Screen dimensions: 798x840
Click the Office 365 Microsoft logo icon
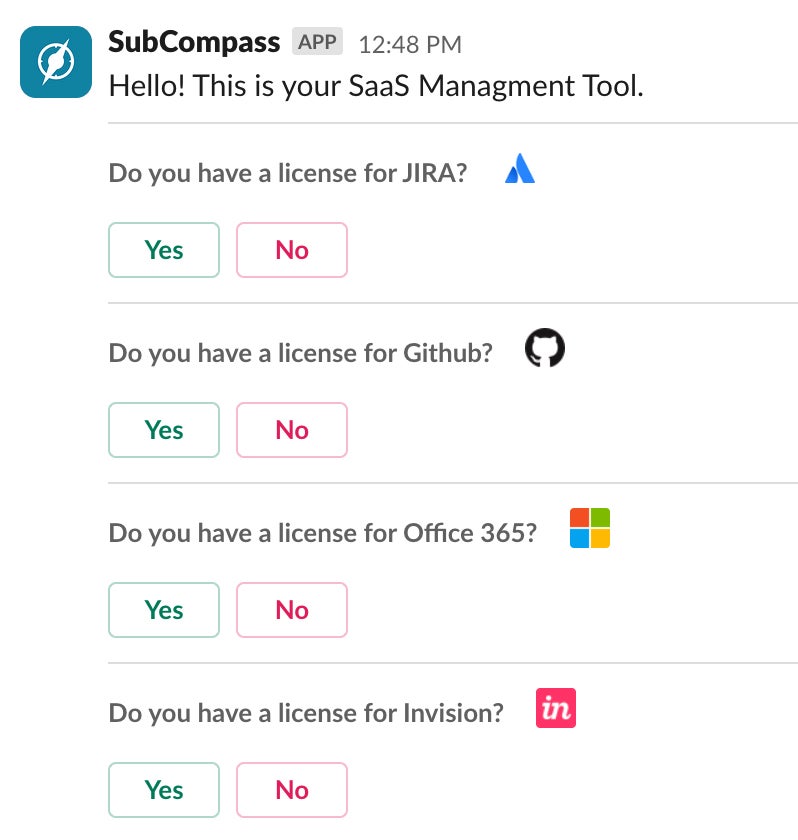coord(589,528)
